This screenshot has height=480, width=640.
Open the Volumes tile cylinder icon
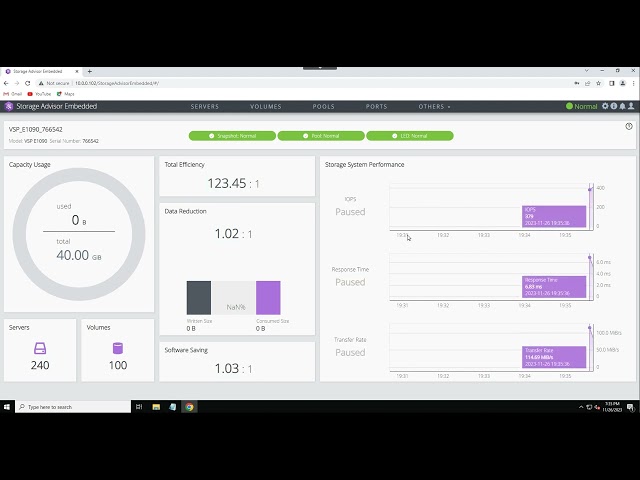click(x=118, y=348)
